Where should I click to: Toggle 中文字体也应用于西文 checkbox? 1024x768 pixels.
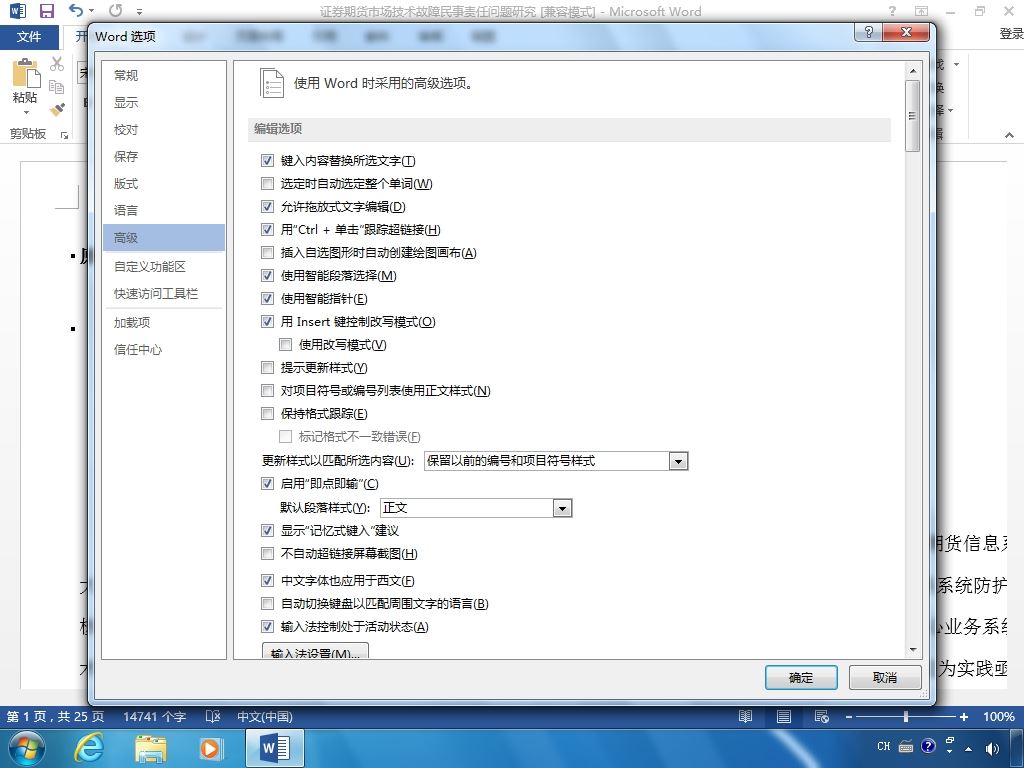pyautogui.click(x=267, y=580)
